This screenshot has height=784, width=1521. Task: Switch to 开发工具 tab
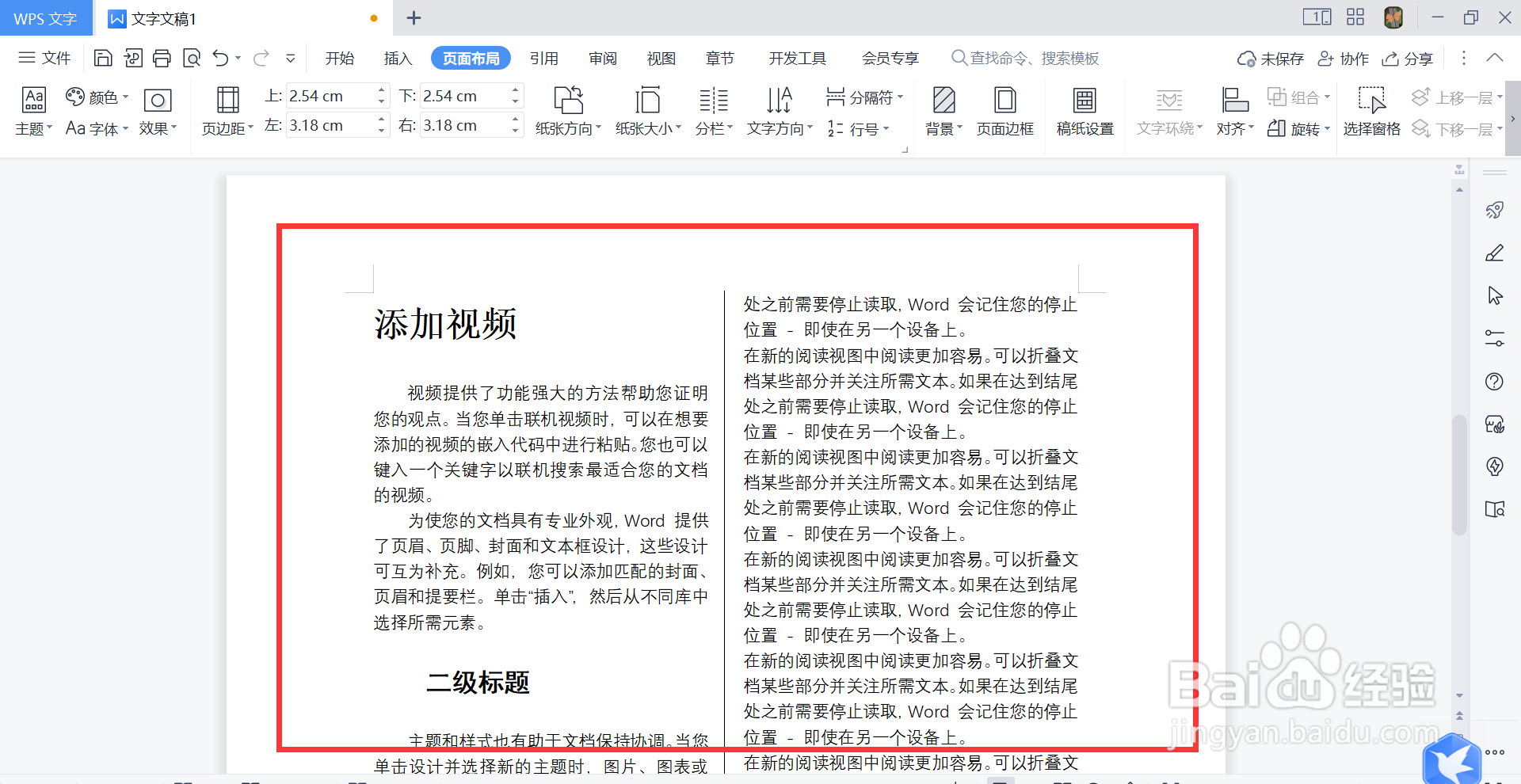798,58
